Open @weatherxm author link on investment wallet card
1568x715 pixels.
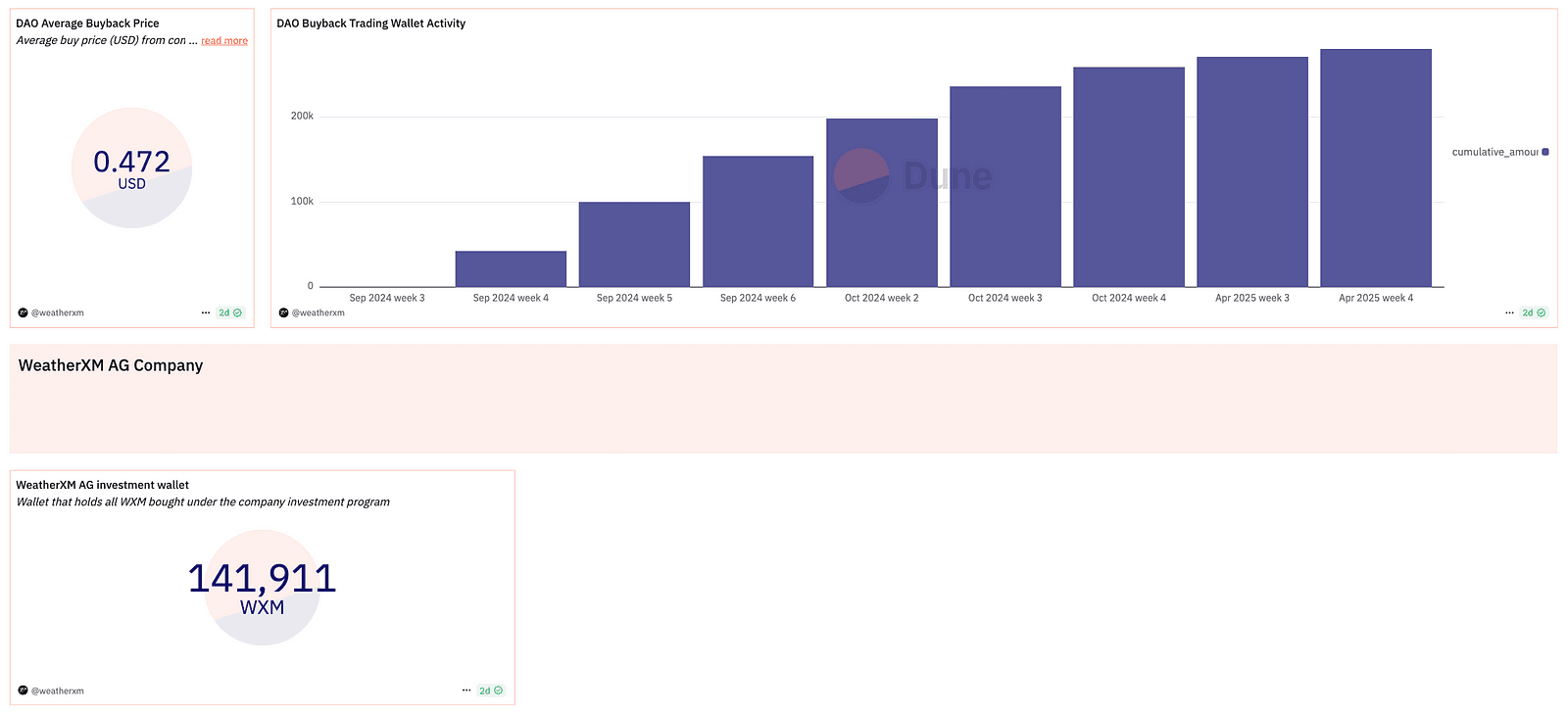click(58, 691)
